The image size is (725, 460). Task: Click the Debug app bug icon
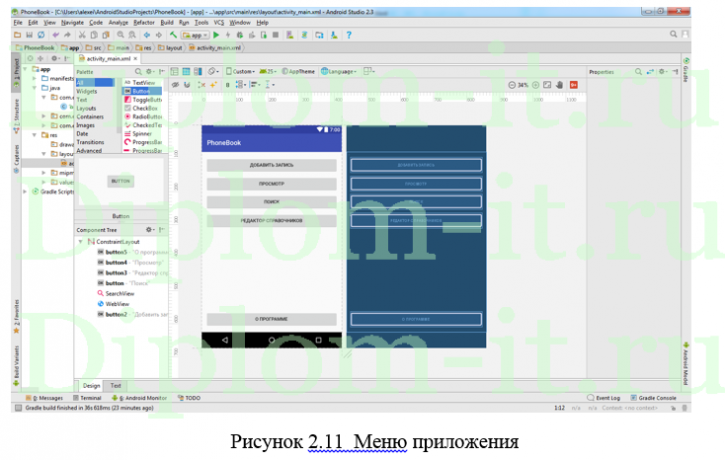[240, 35]
